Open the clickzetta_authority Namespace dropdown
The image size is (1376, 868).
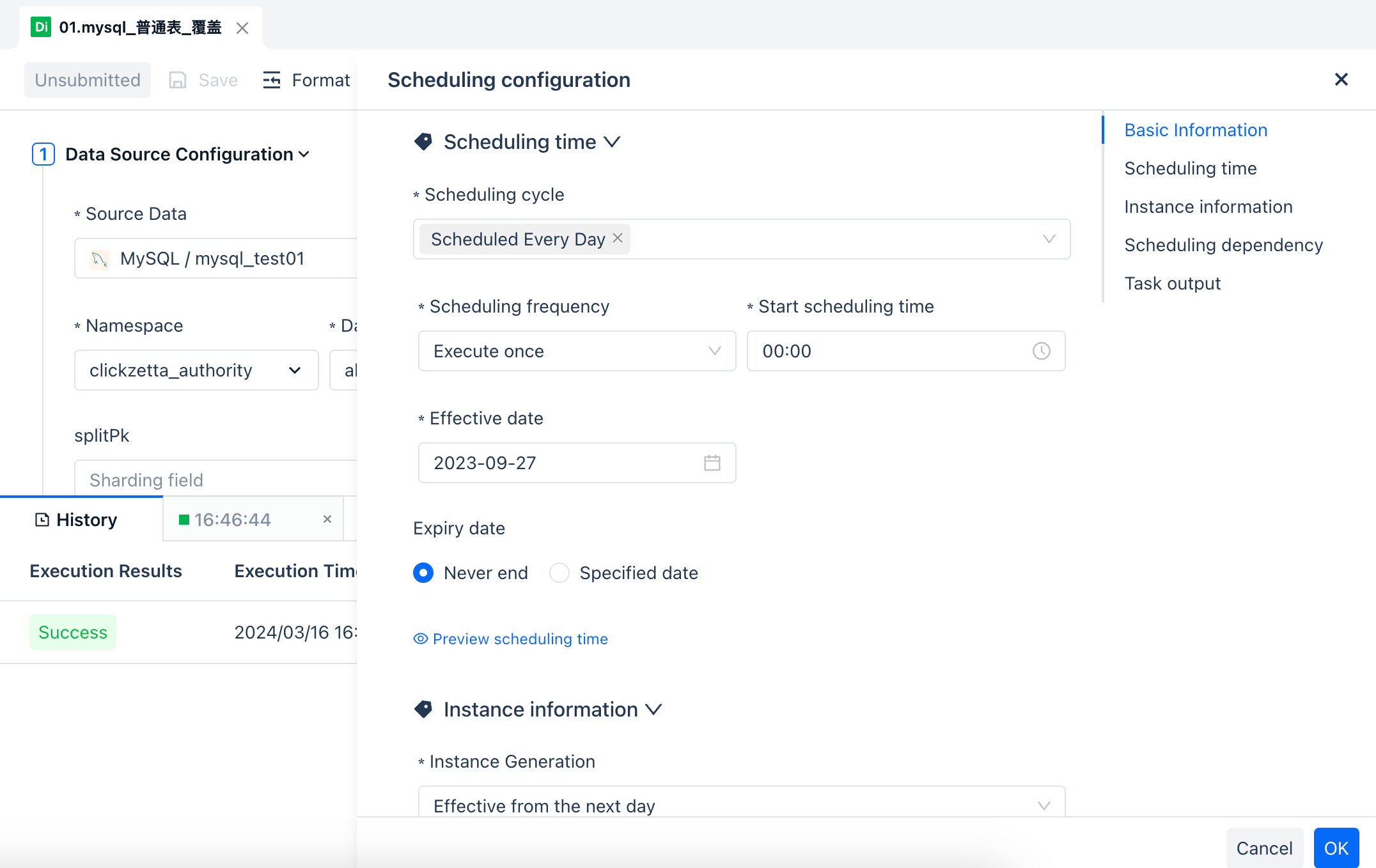tap(196, 370)
